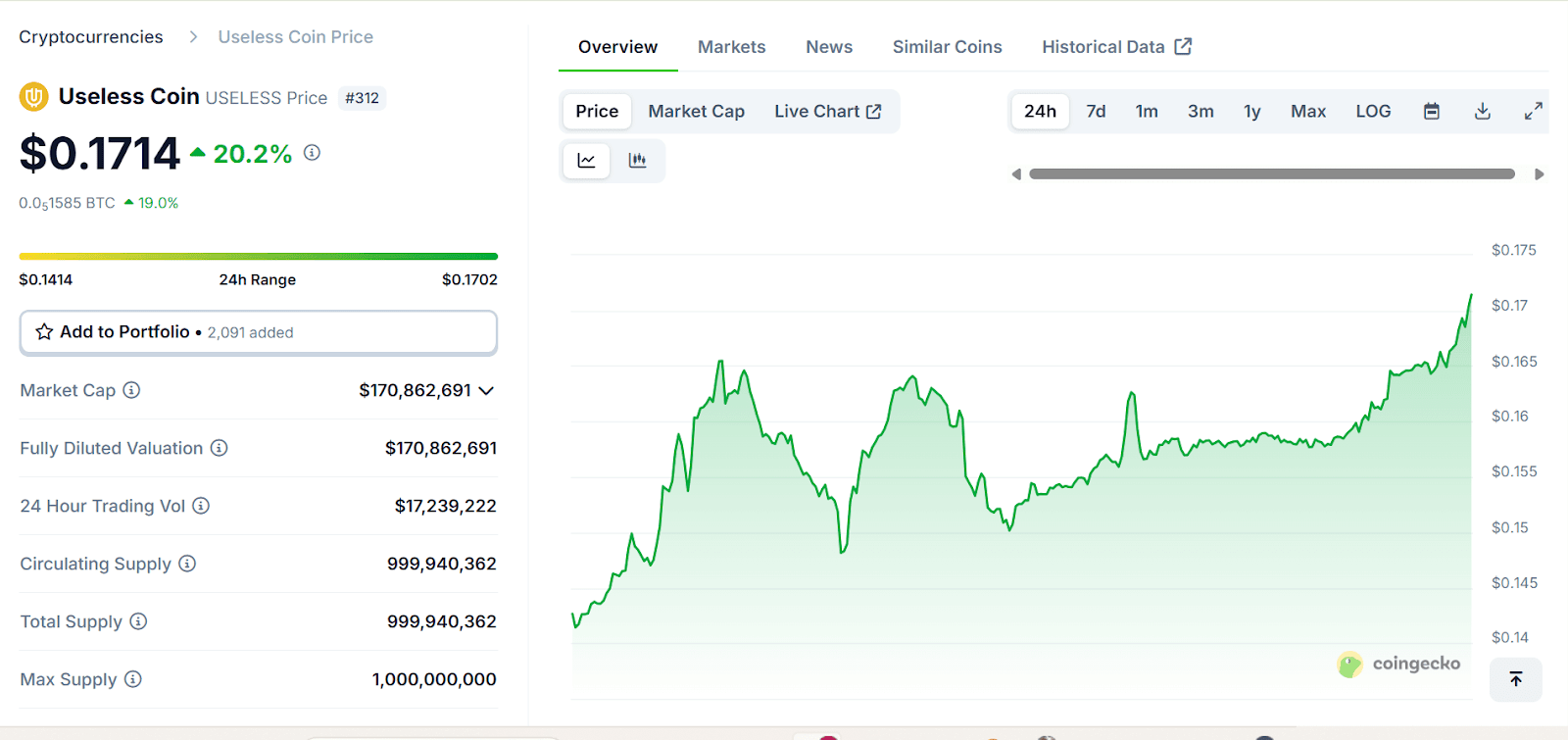This screenshot has height=740, width=1568.
Task: Move chart range right with arrow
Action: (x=1540, y=174)
